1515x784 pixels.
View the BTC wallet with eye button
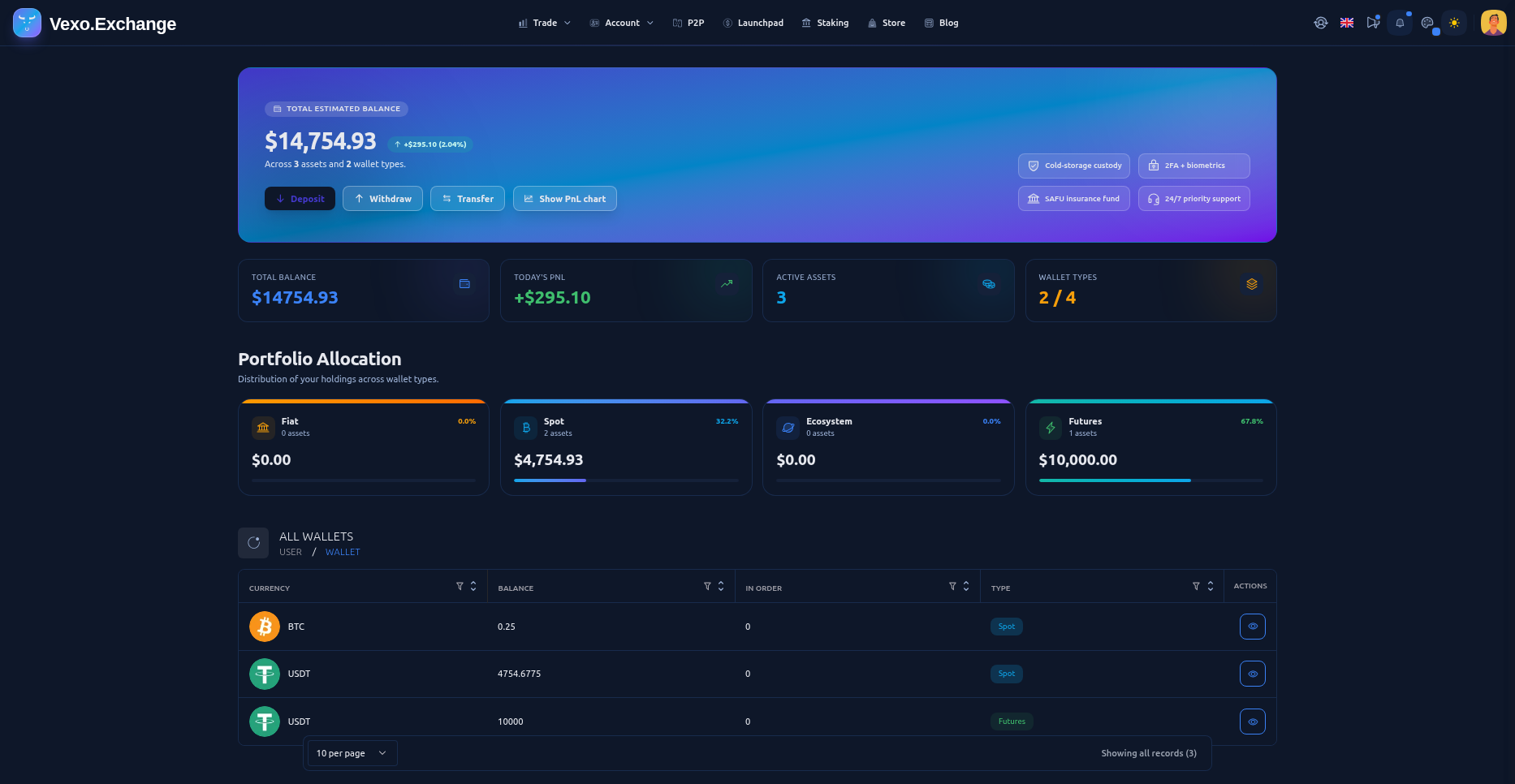coord(1253,627)
